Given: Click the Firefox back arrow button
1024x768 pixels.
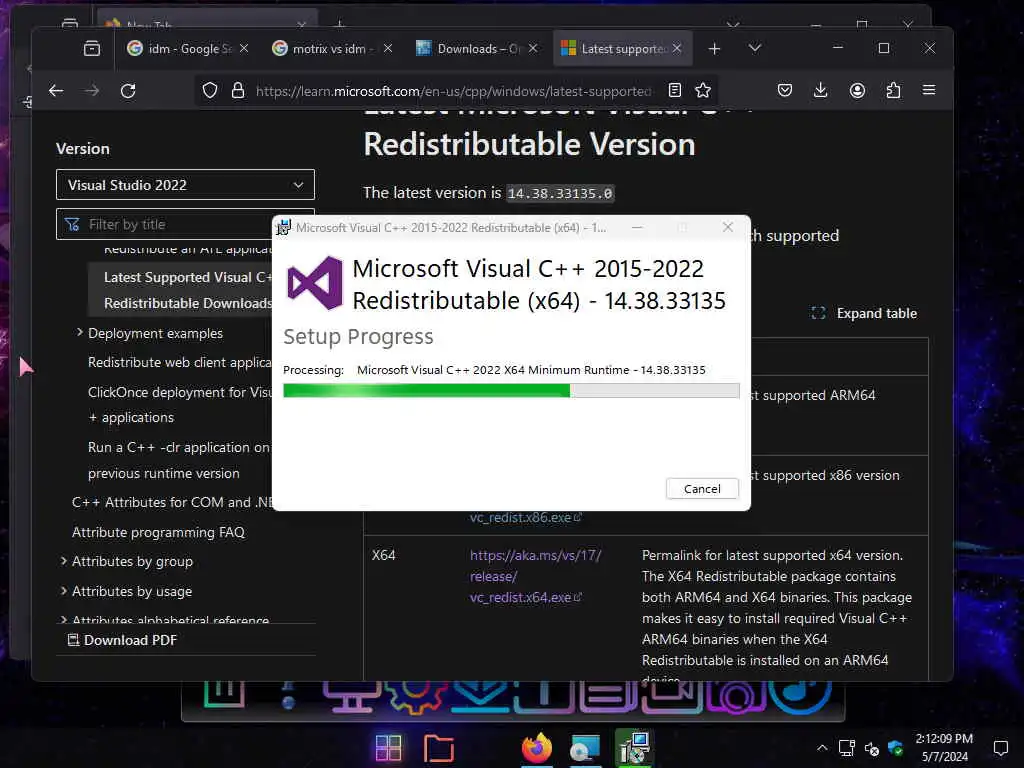Looking at the screenshot, I should click(56, 91).
